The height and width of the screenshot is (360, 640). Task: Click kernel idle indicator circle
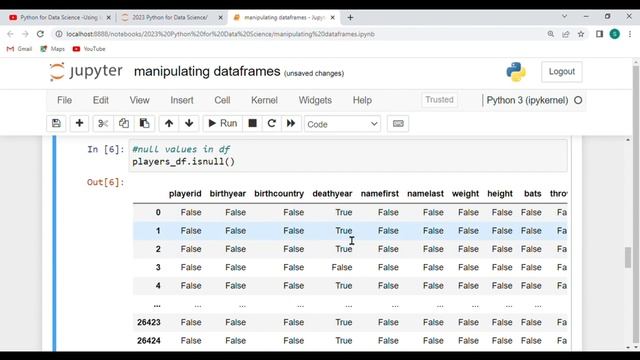click(x=578, y=100)
